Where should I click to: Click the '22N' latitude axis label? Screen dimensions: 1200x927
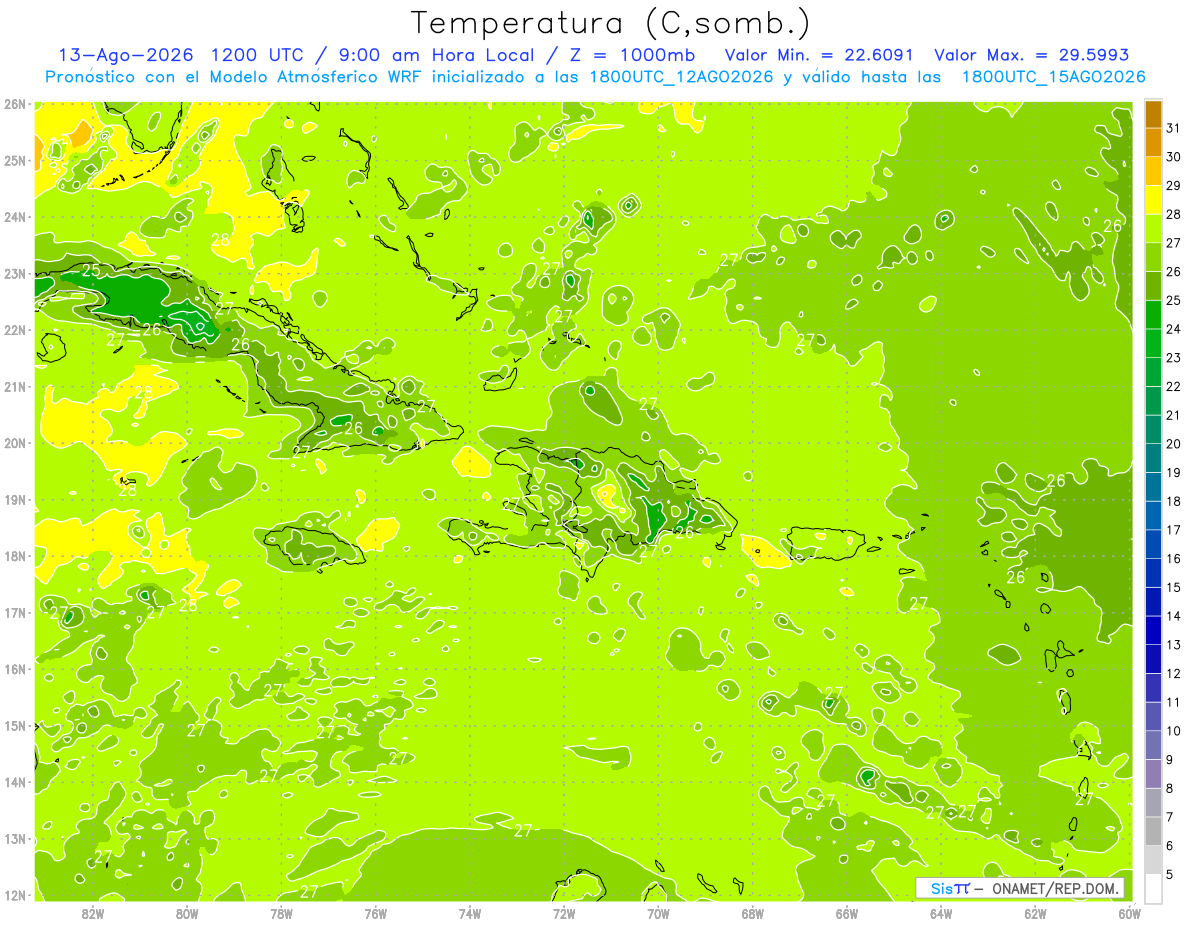point(15,330)
